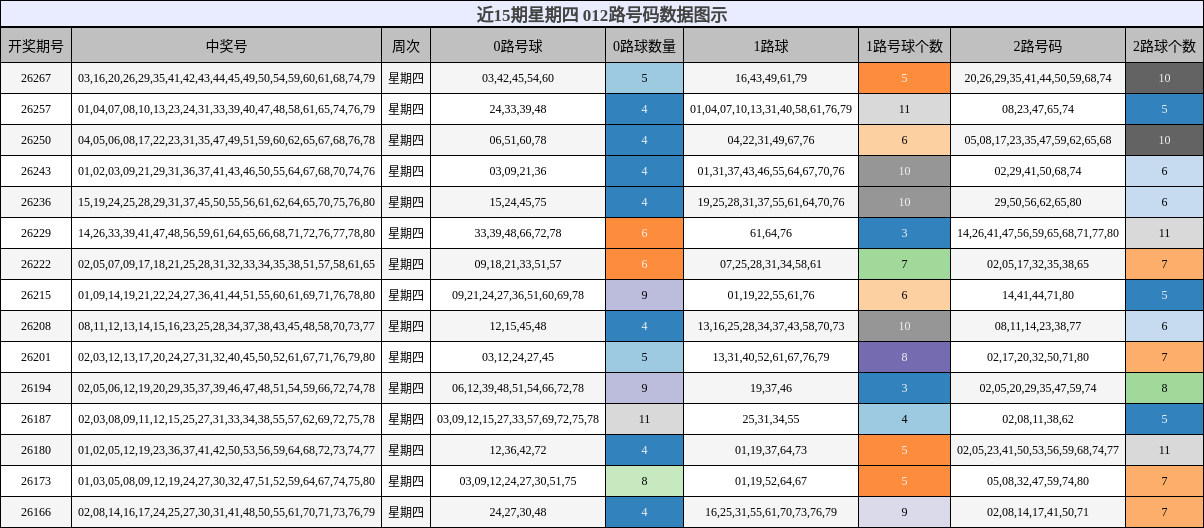
Task: Click the 0路号球 cell 24,27,30,48
Action: point(518,512)
